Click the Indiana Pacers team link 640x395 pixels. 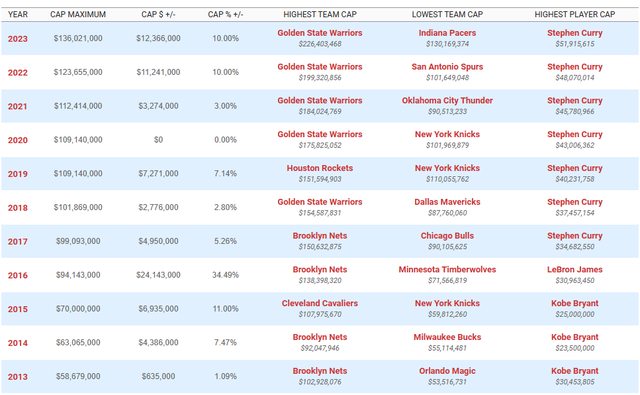click(x=447, y=33)
